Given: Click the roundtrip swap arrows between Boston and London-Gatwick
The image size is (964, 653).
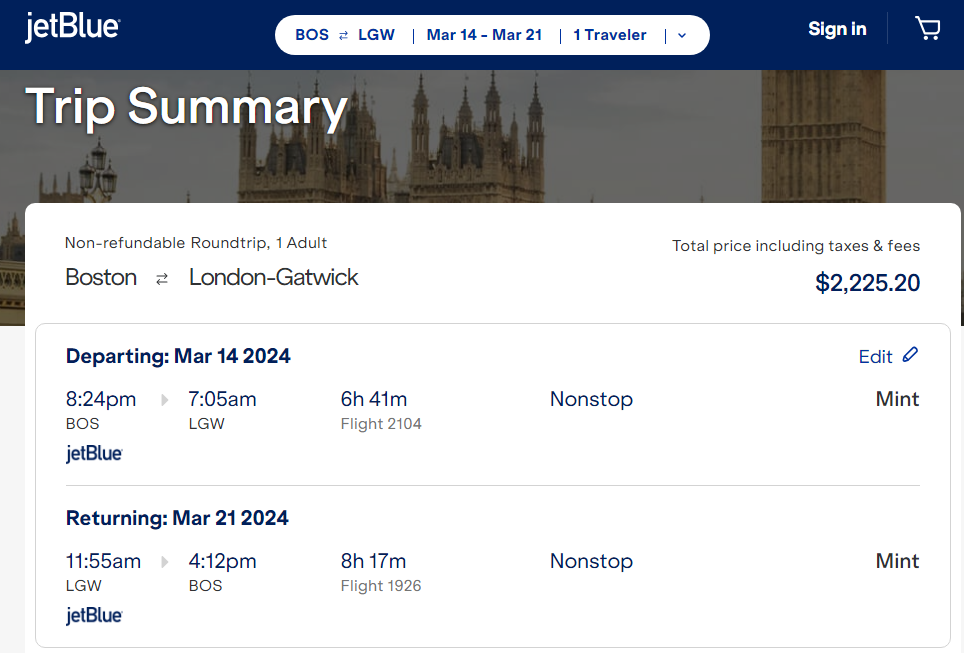Looking at the screenshot, I should pos(160,278).
